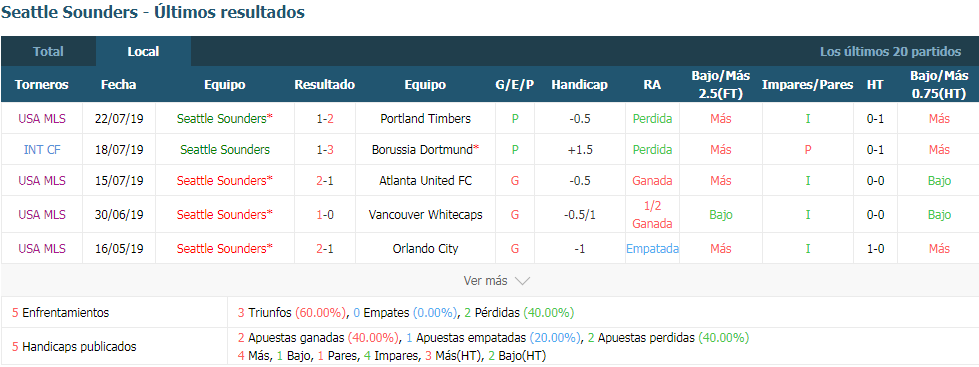Open the Orlando City team link
This screenshot has height=367, width=979.
click(425, 248)
